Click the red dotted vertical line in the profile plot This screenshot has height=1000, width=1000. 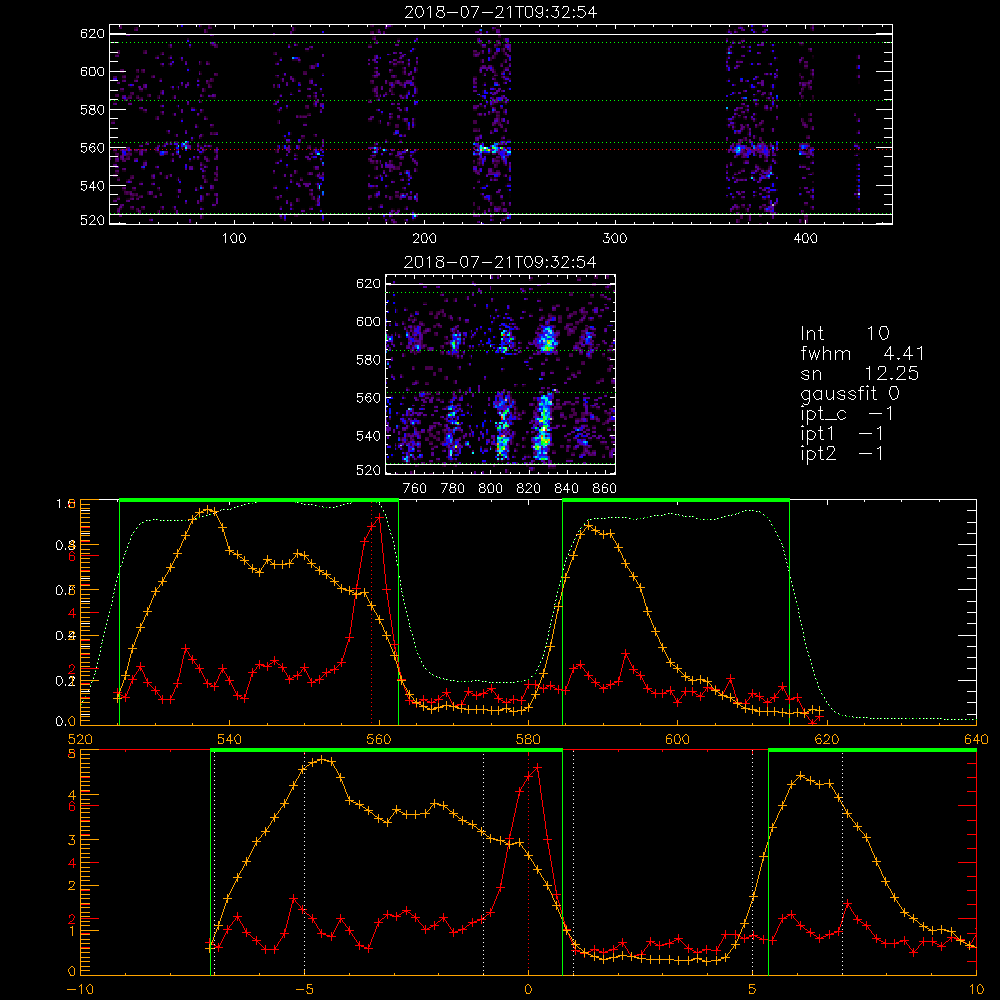(372, 612)
